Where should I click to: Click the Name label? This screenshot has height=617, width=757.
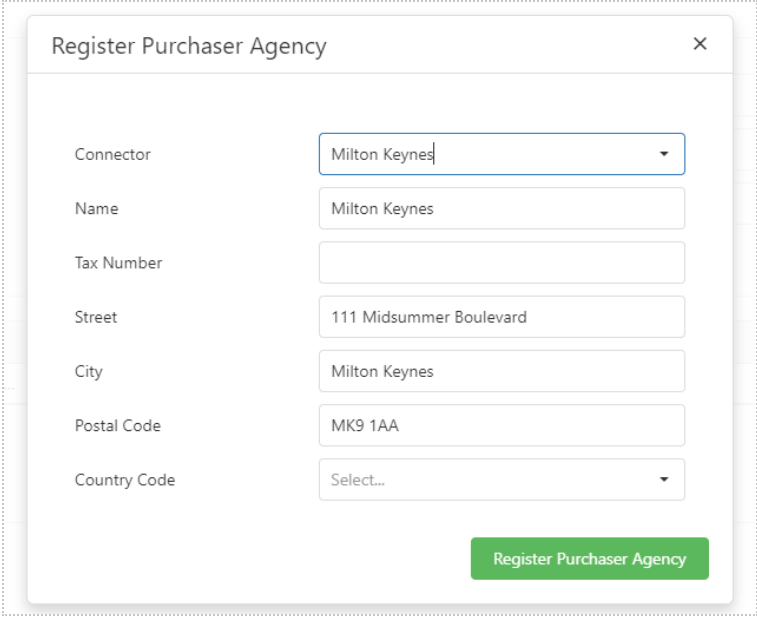coord(96,208)
